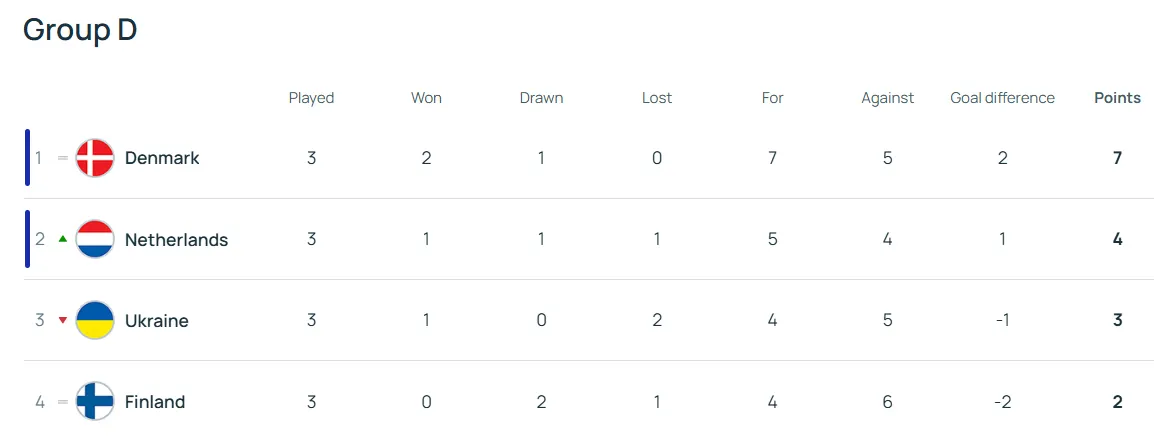The image size is (1154, 440).
Task: Click the Finland flag icon
Action: point(95,401)
